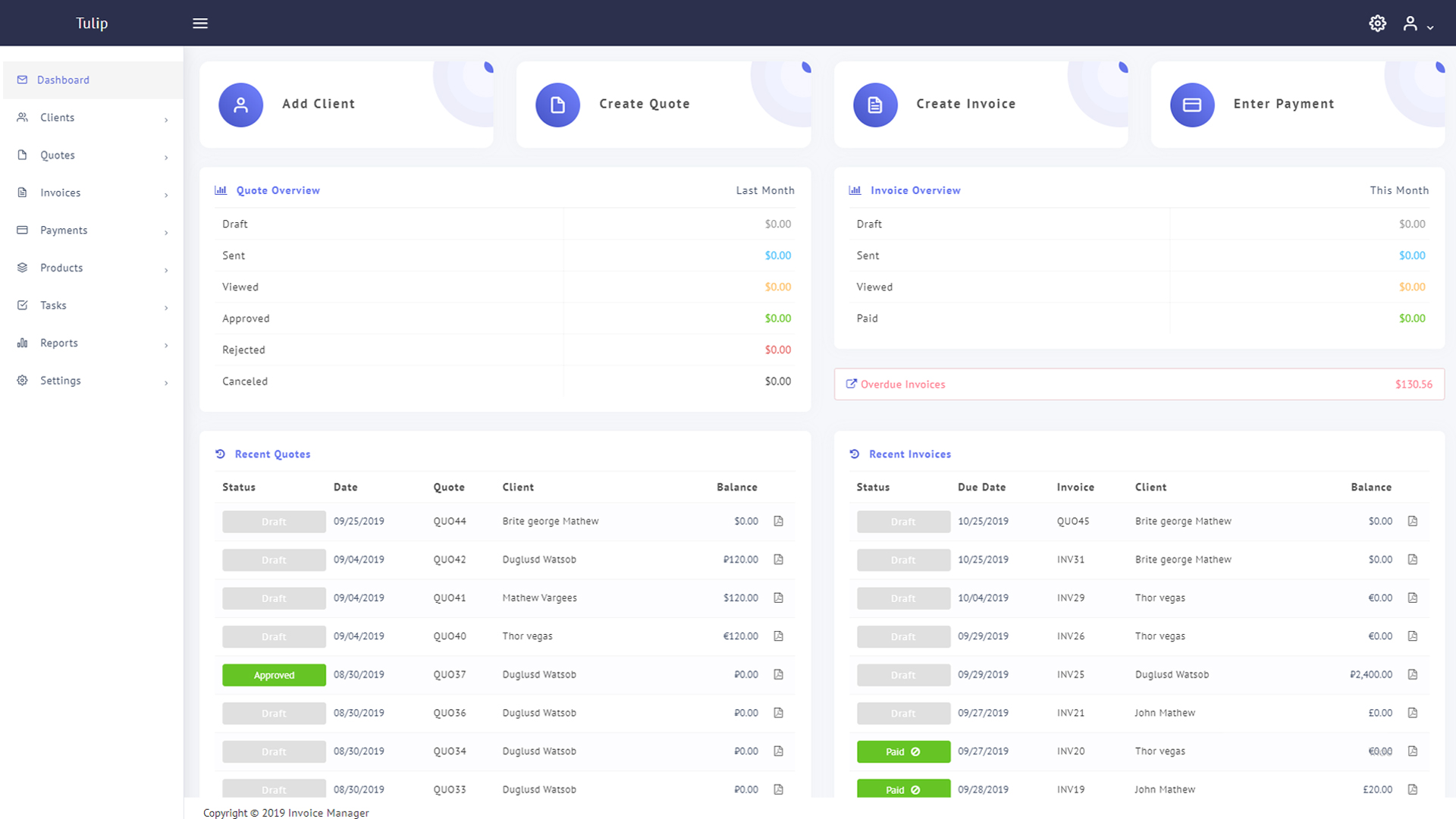
Task: Open the Products sidebar item
Action: click(61, 268)
